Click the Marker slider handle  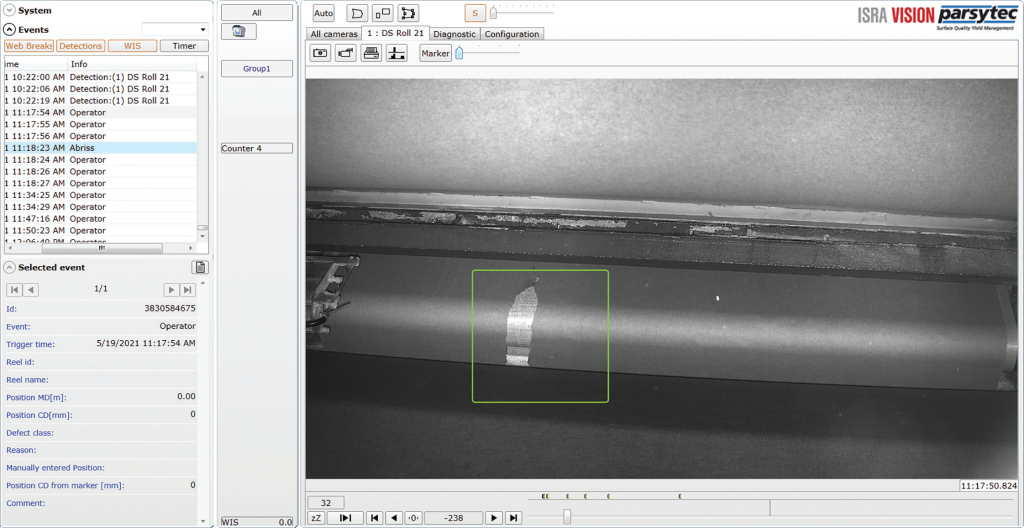click(x=459, y=53)
